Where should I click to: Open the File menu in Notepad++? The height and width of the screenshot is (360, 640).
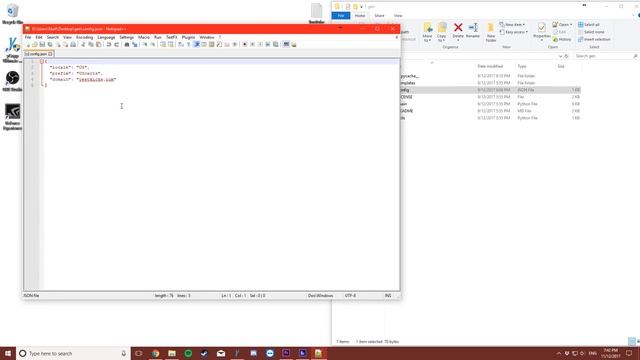point(28,37)
